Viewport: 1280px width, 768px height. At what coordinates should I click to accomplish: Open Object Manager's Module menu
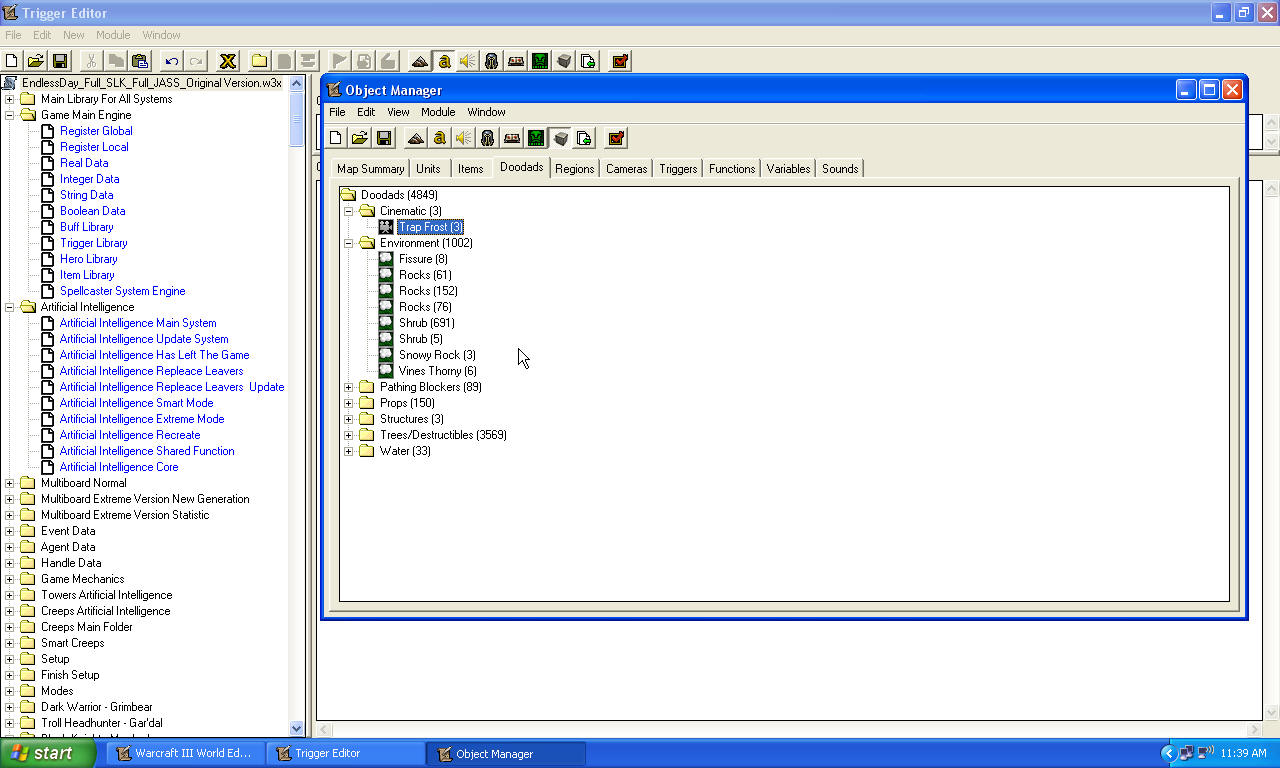(438, 112)
